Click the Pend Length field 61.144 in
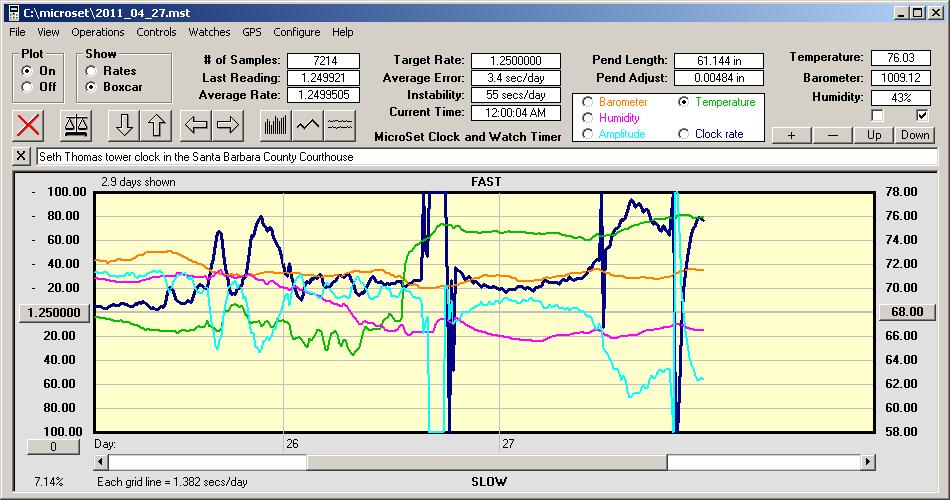 pos(719,61)
